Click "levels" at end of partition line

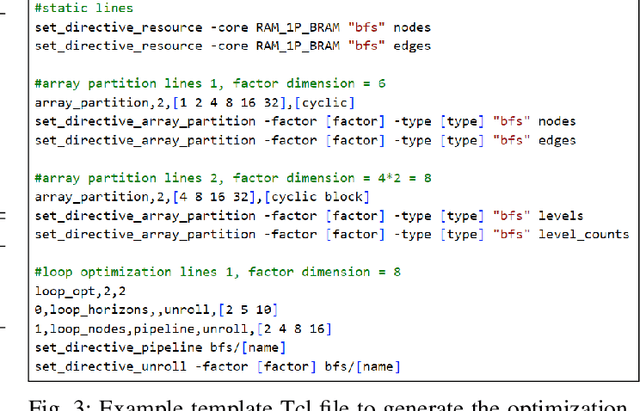(560, 216)
